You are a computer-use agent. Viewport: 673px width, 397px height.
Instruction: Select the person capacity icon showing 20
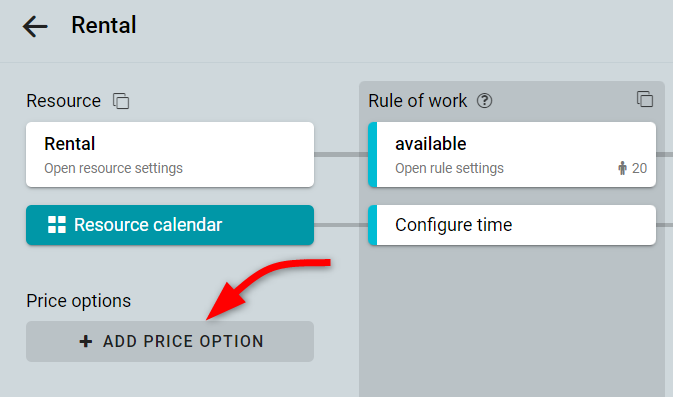point(622,168)
